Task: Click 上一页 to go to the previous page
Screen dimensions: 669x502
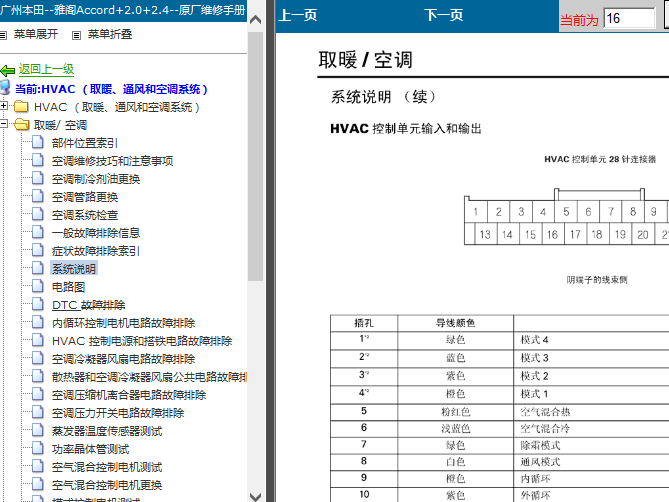Action: point(298,15)
